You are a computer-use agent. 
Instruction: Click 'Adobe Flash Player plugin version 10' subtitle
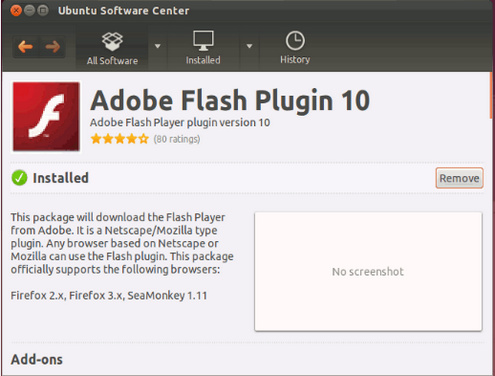pos(180,123)
